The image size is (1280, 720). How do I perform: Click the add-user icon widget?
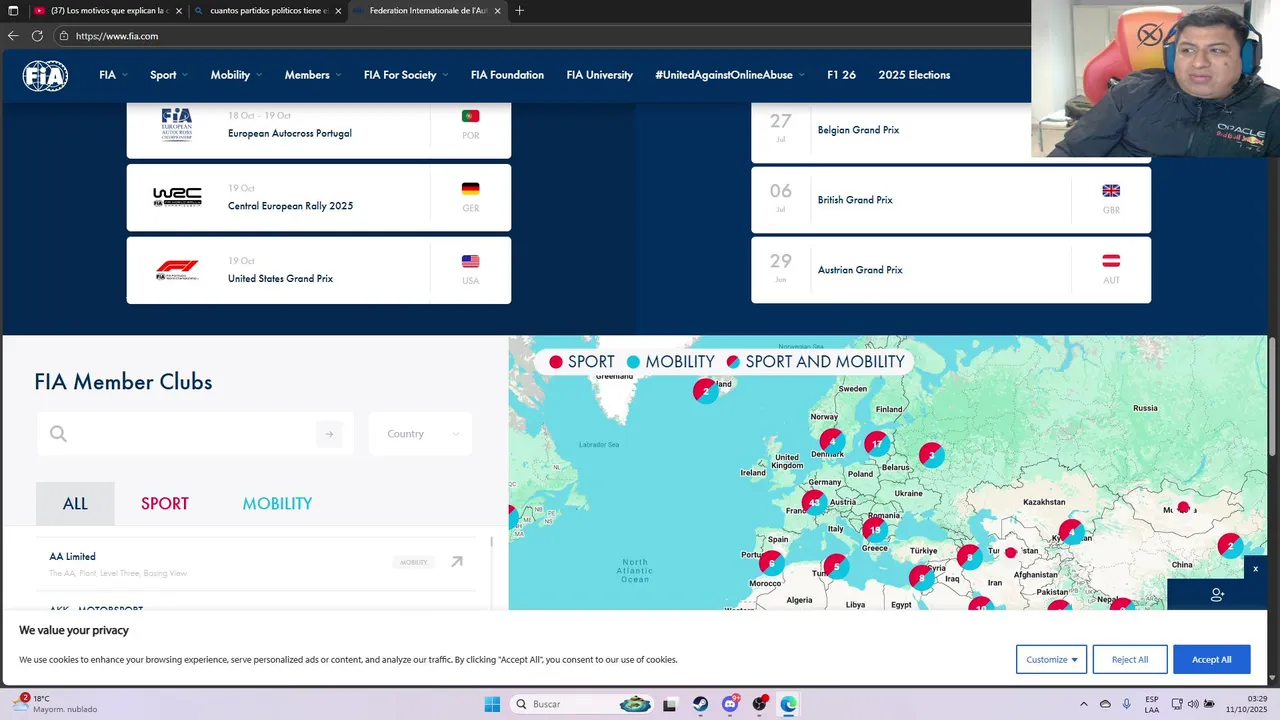point(1217,595)
